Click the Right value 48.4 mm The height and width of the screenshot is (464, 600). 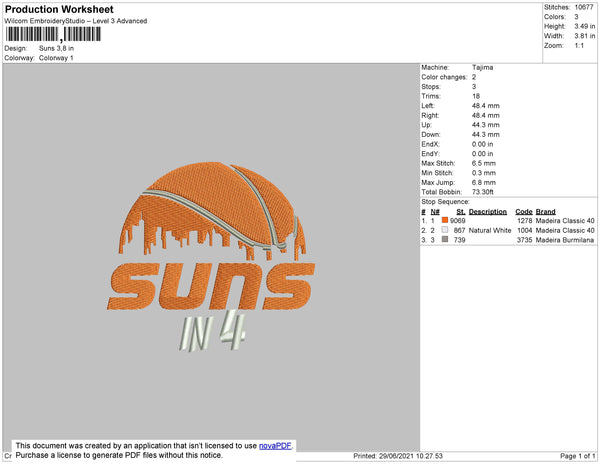click(486, 116)
